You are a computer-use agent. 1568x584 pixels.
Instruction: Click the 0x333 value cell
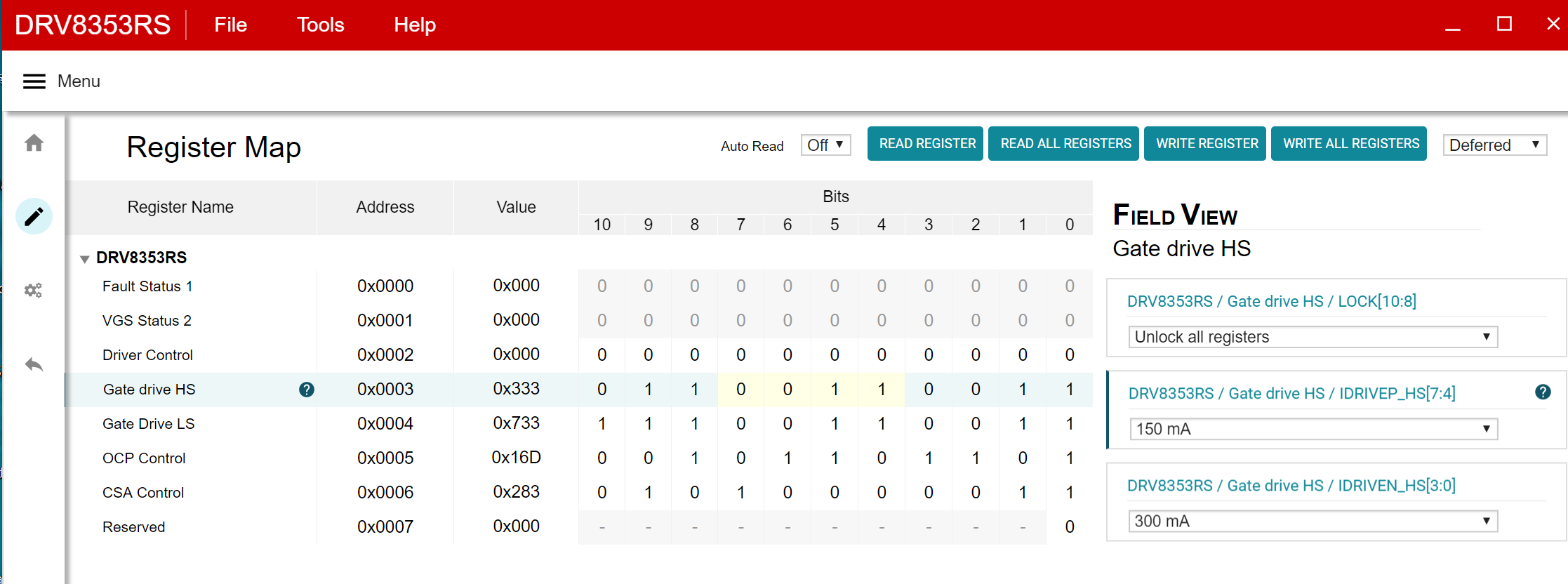(x=516, y=389)
